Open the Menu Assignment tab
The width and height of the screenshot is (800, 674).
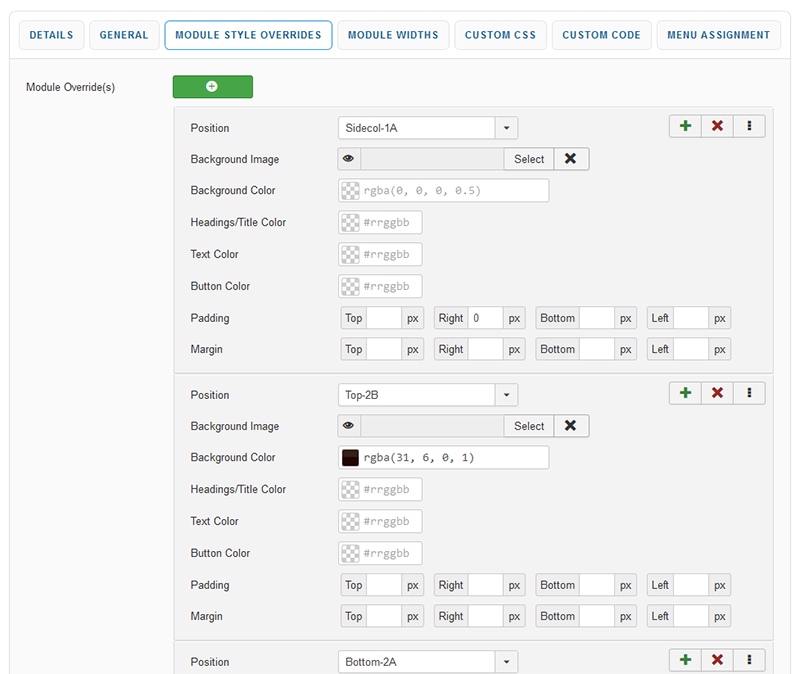pos(718,35)
